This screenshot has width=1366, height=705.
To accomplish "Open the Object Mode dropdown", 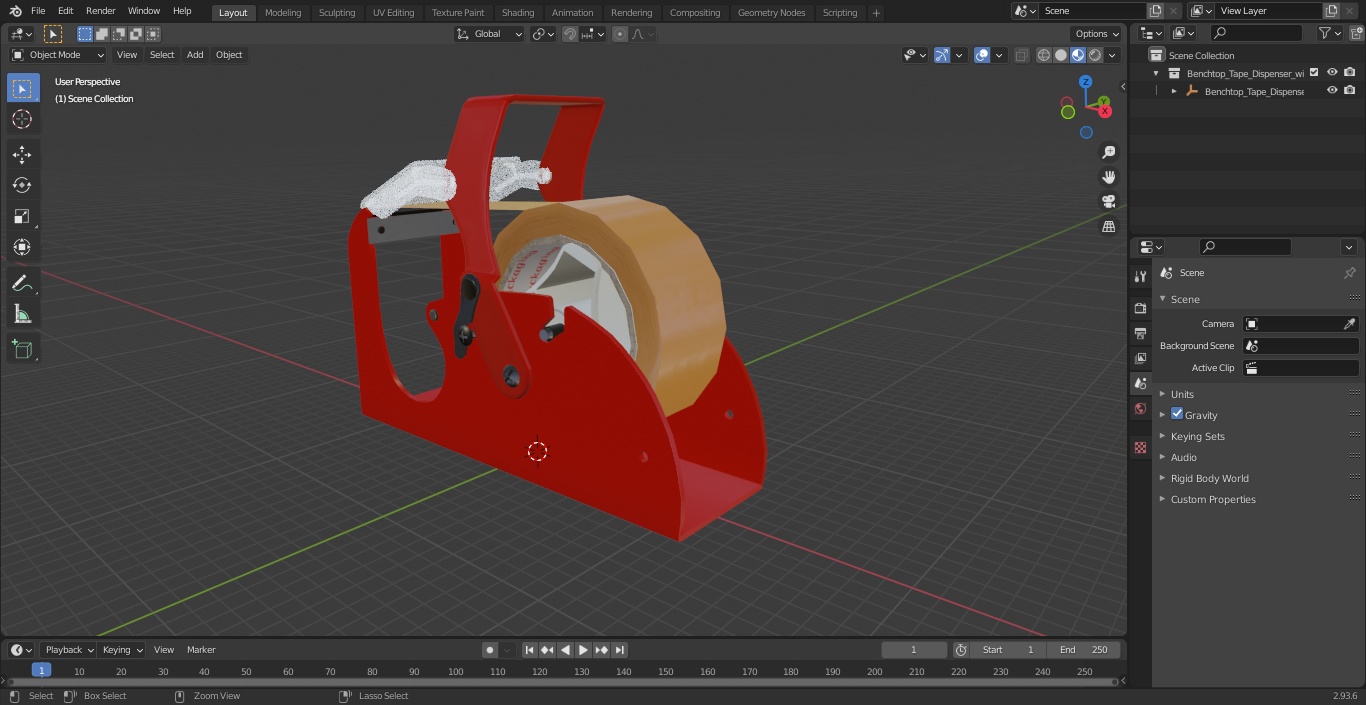I will [x=58, y=55].
